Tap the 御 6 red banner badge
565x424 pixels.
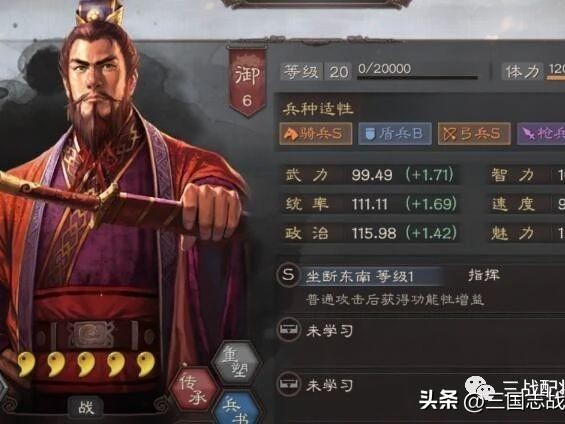click(247, 82)
